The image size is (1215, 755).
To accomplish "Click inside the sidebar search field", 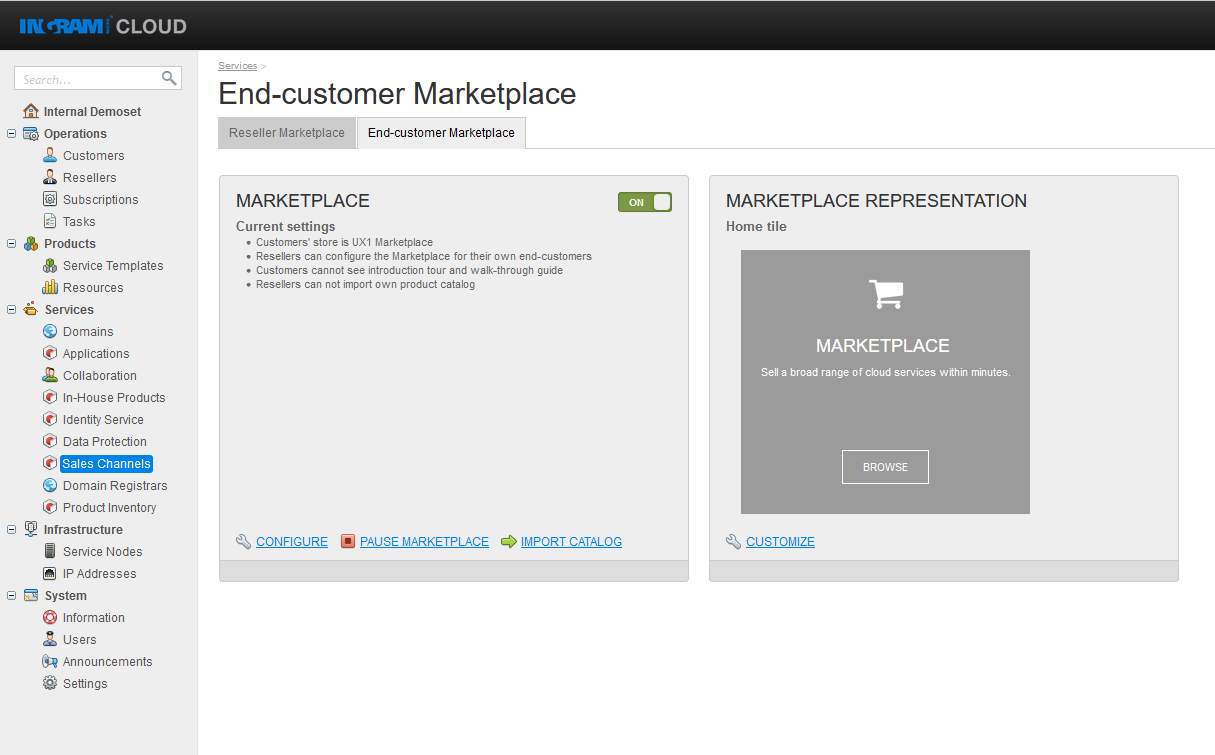I will 90,78.
